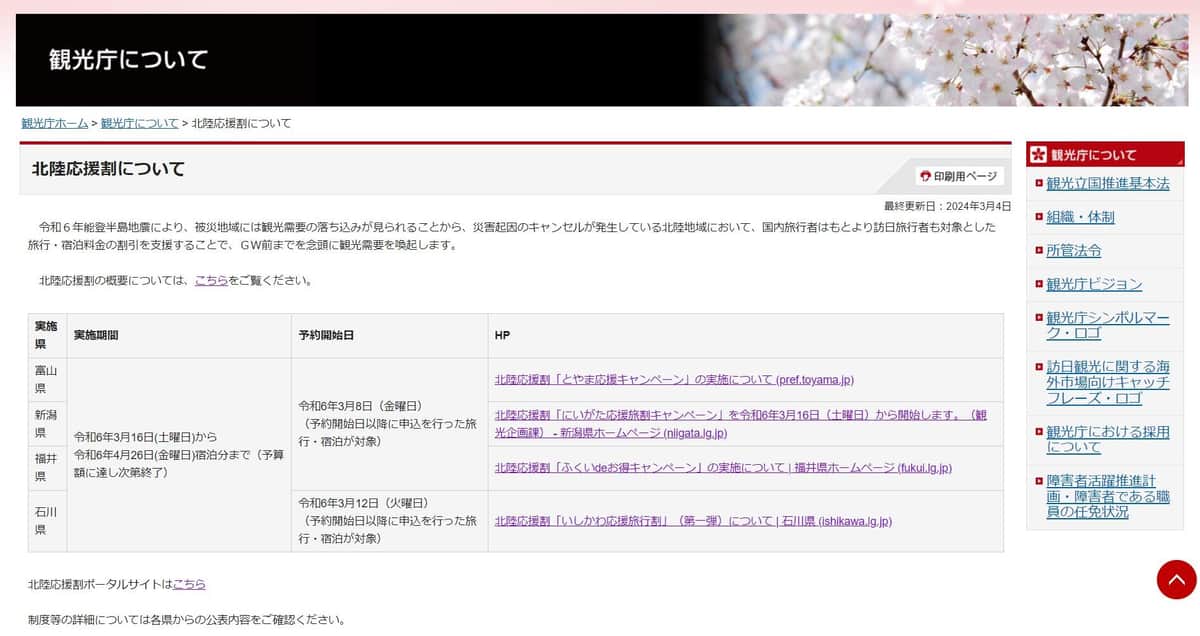Open the 訪日観光キャッチフレーズ・ロゴ sidebar page
Screen dimensions: 1200x636
pos(1104,384)
